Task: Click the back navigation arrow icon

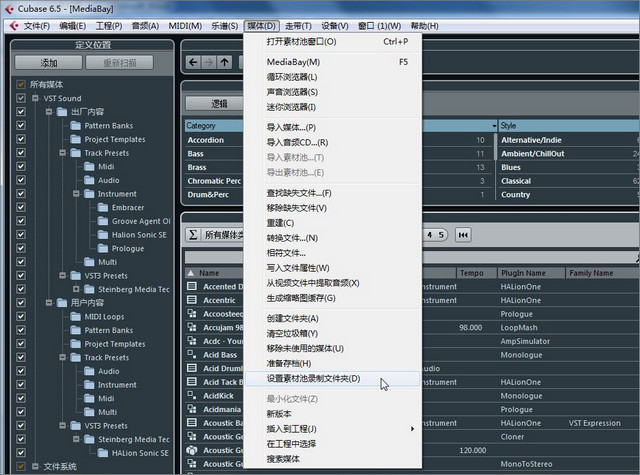Action: point(191,62)
